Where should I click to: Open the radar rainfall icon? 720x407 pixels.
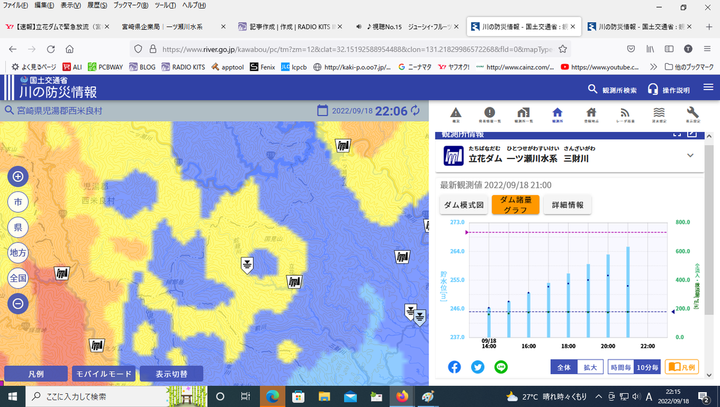(x=624, y=114)
